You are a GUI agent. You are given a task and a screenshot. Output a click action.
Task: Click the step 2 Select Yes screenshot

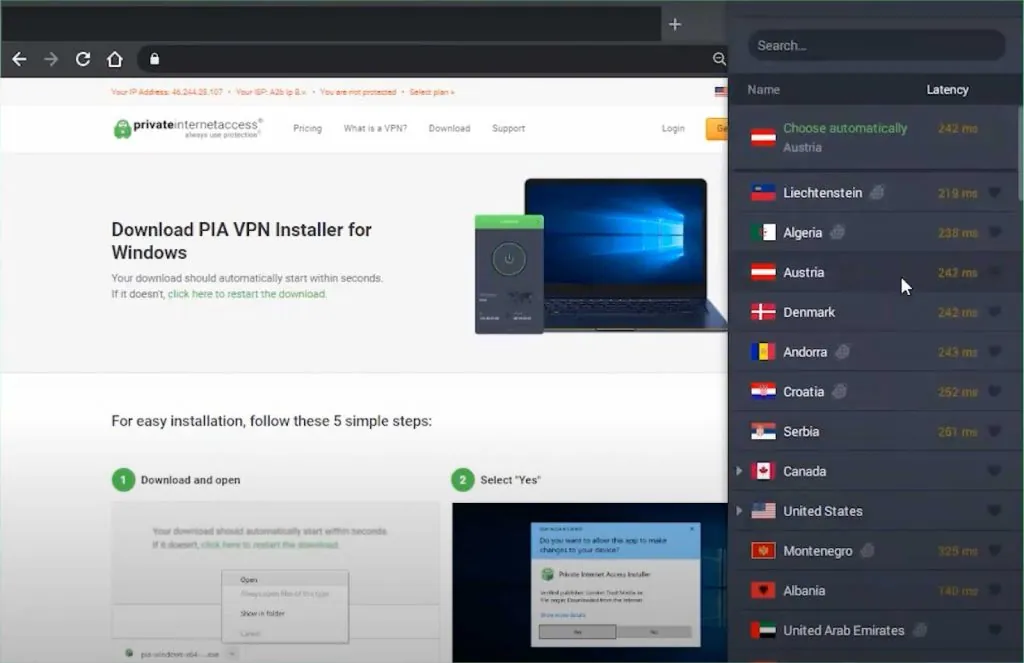(590, 582)
